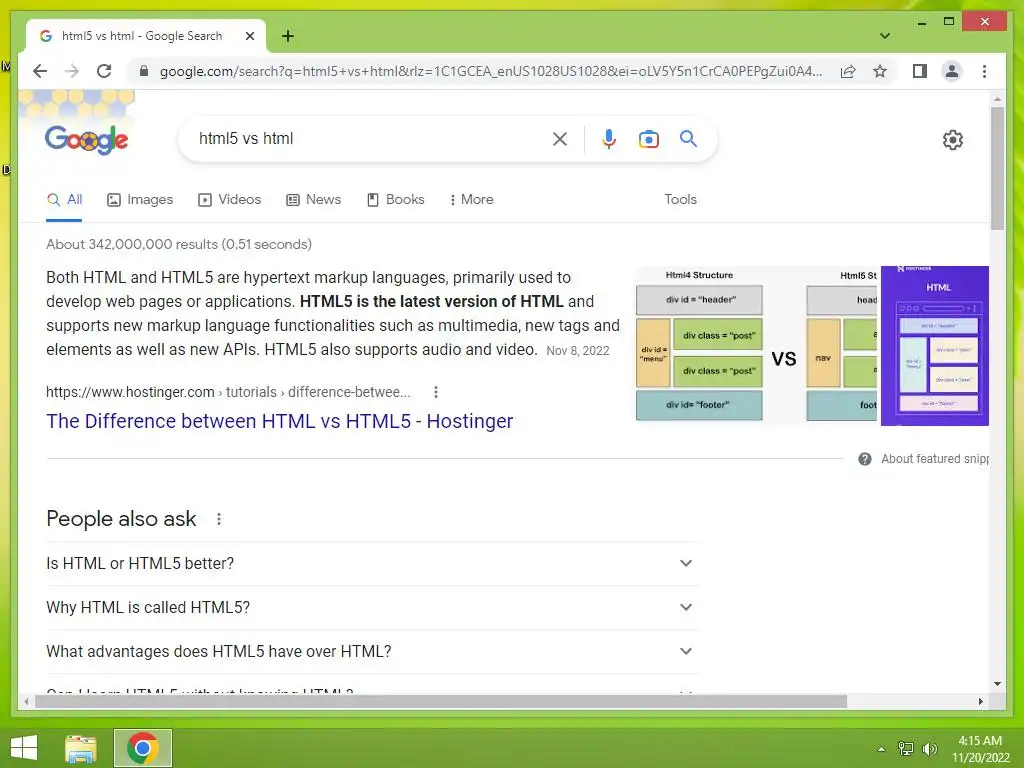The width and height of the screenshot is (1024, 768).
Task: Open the More search categories menu
Action: coord(472,200)
